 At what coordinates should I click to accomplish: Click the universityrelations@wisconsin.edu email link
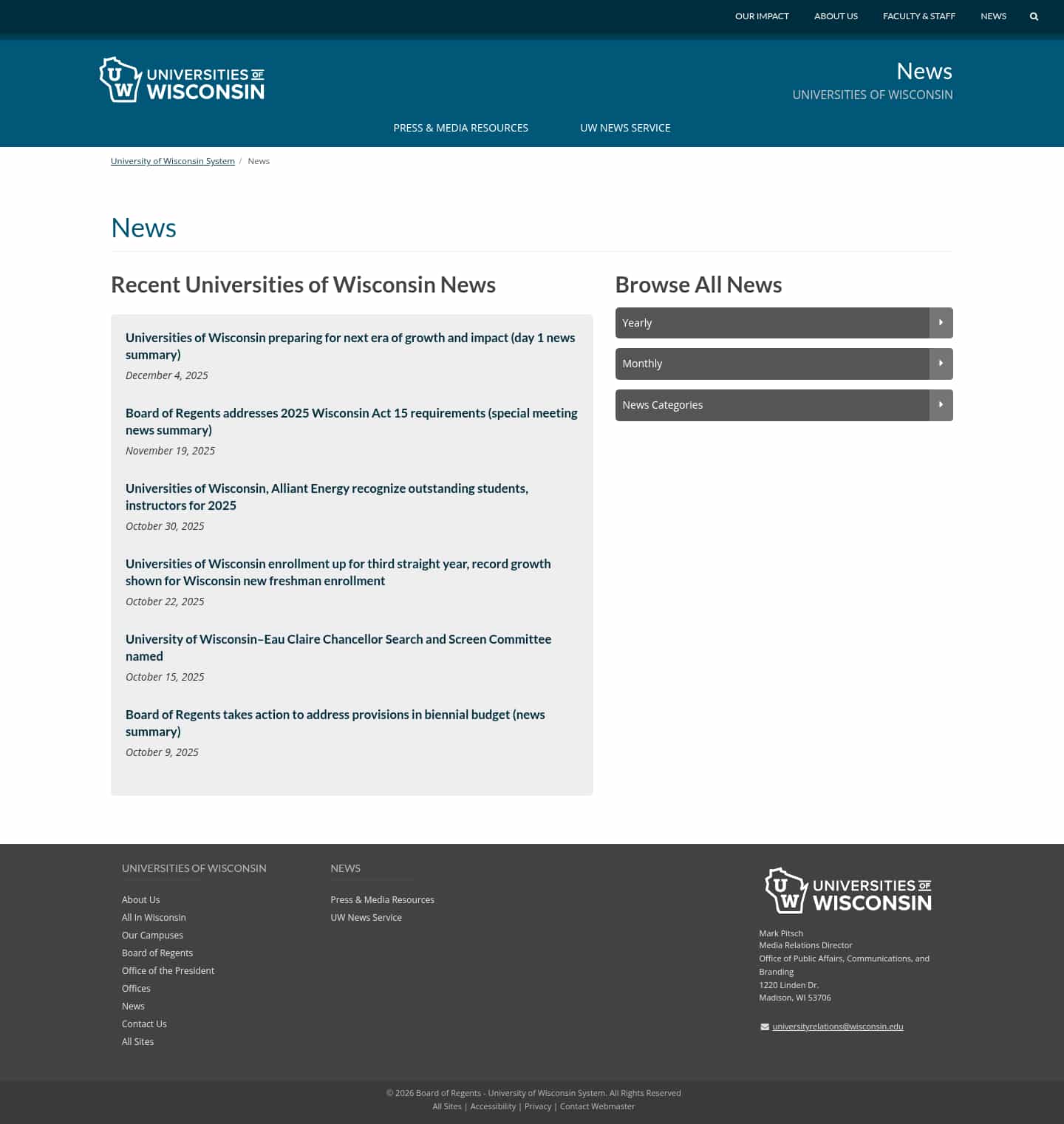[x=838, y=1026]
